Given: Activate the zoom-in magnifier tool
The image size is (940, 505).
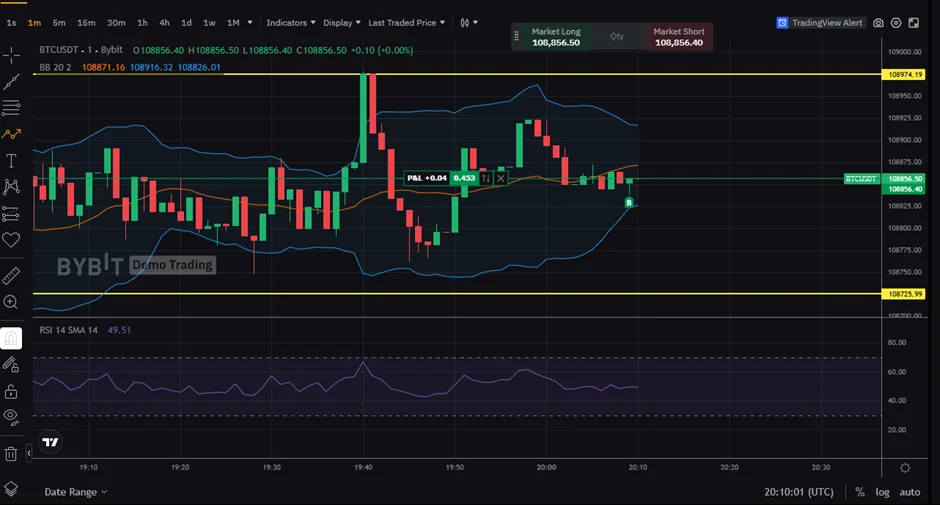Looking at the screenshot, I should [11, 302].
